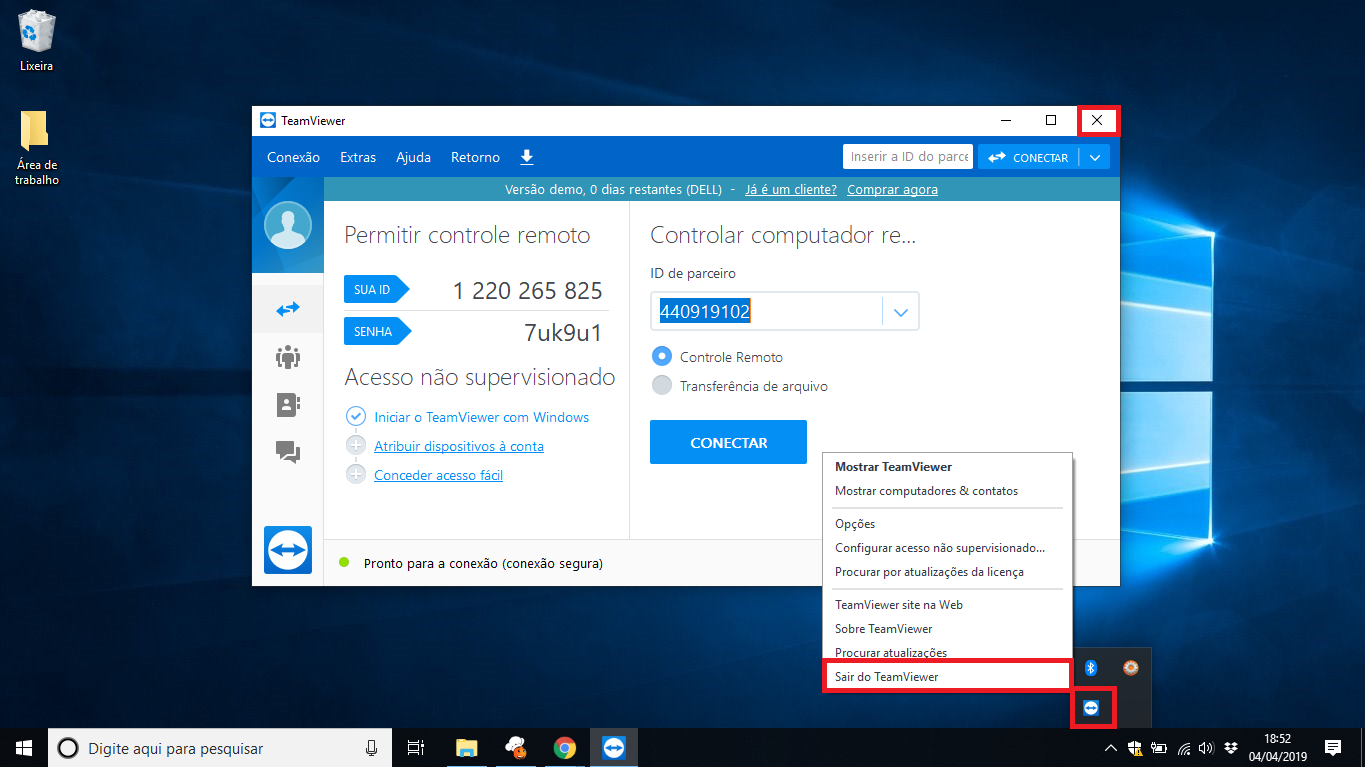Expand the ID de parceiro dropdown
This screenshot has width=1365, height=767.
pos(900,312)
